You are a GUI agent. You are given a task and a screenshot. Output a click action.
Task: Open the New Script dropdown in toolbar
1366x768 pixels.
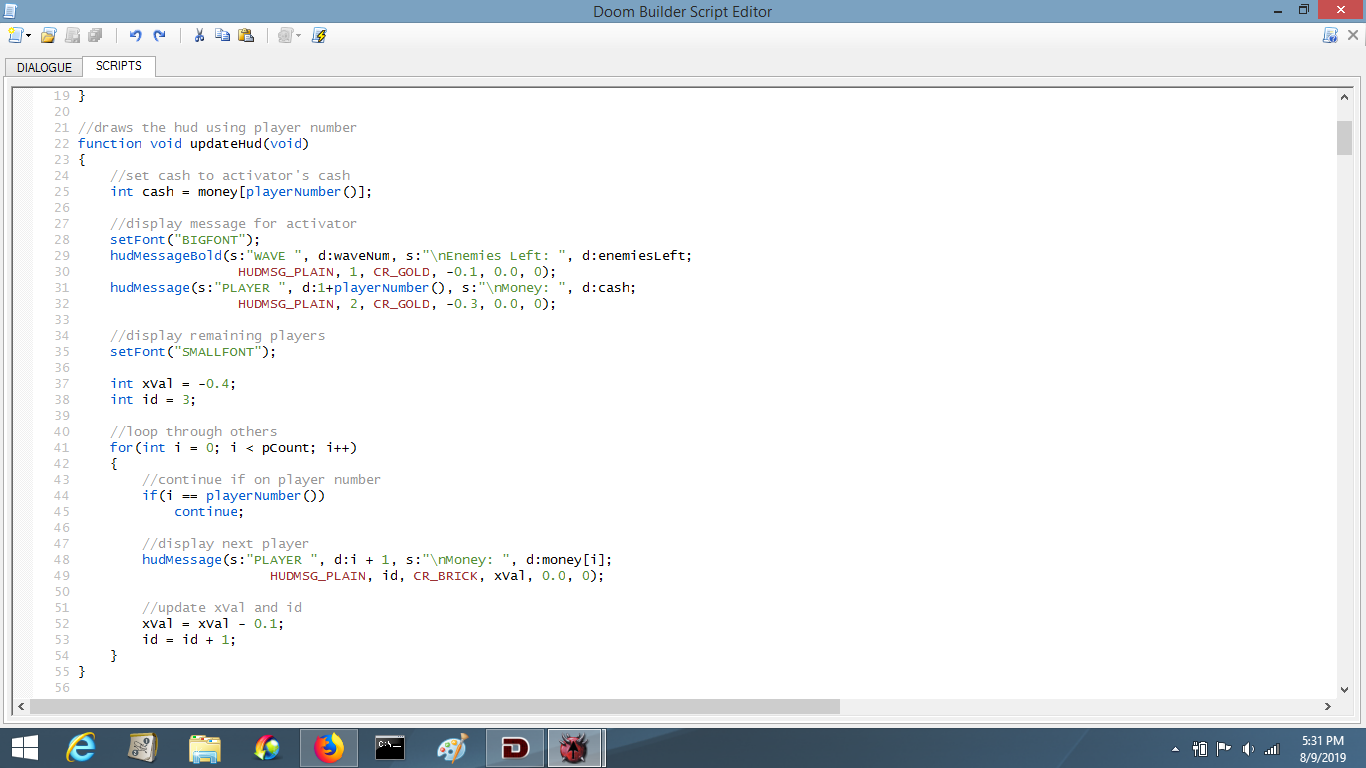click(19, 35)
